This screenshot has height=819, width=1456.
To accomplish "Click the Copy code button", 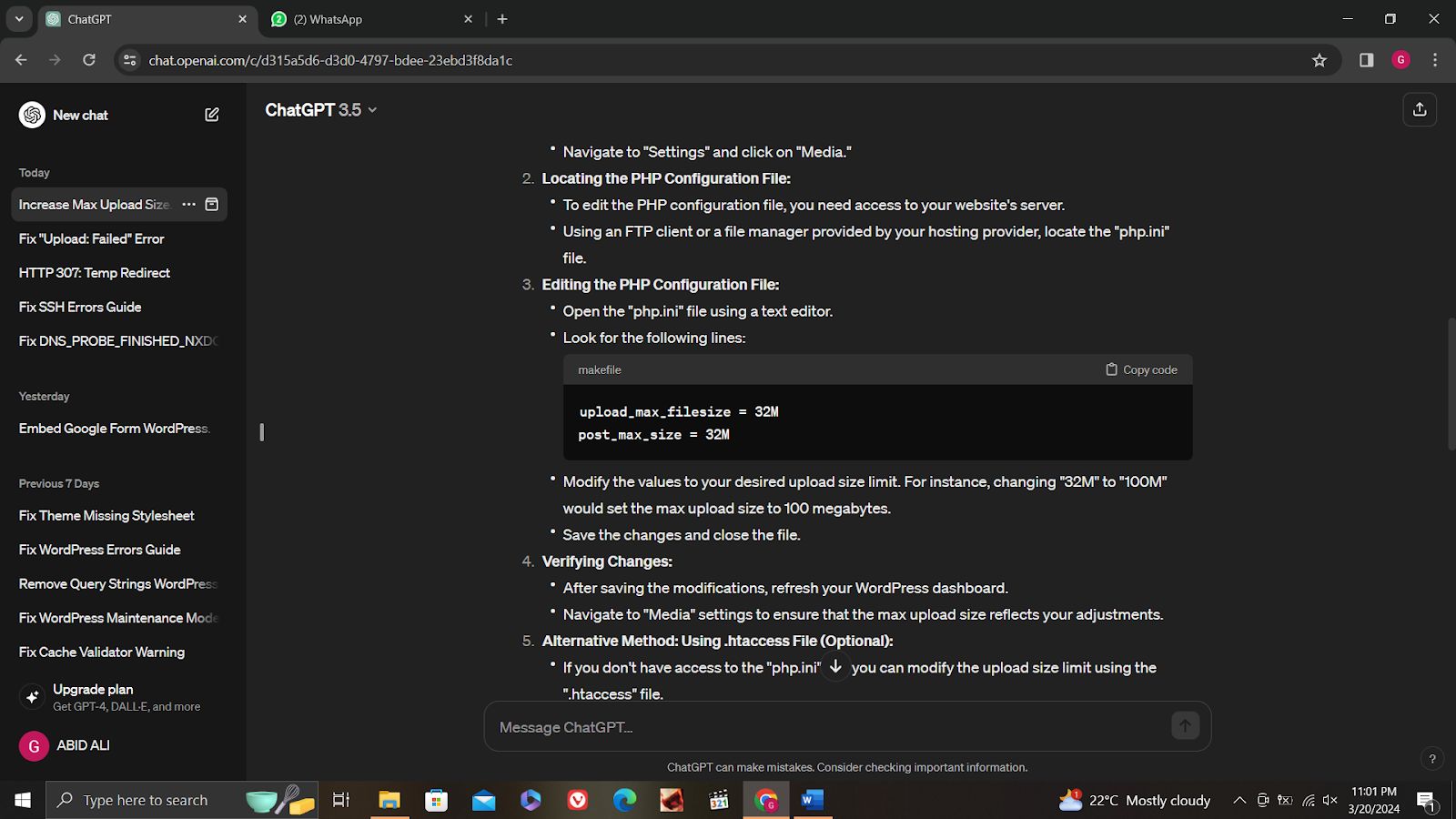I will tap(1141, 369).
